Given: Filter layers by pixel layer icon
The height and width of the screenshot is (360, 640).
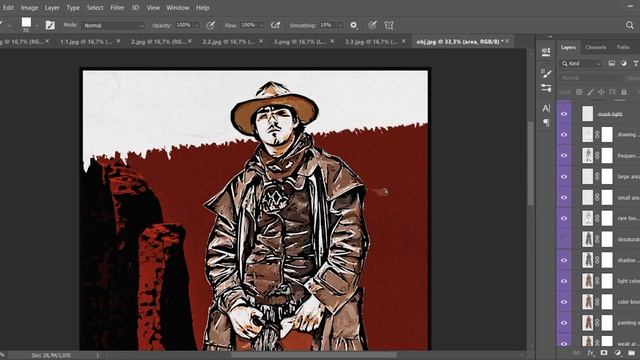Looking at the screenshot, I should 611,63.
